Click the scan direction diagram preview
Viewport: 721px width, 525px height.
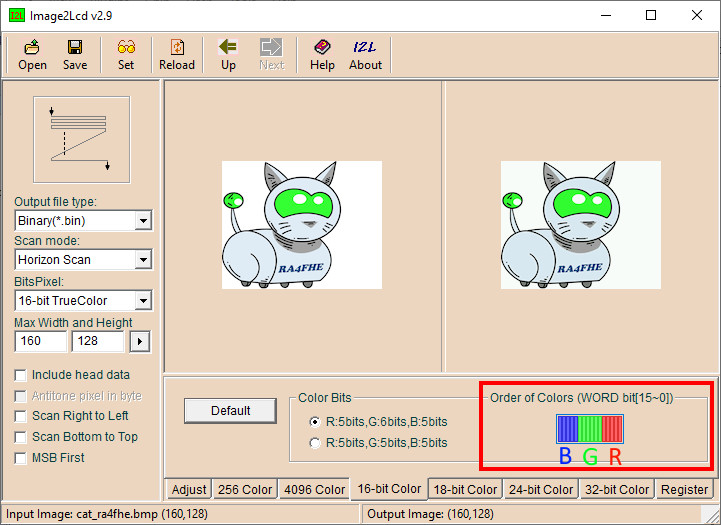[x=81, y=139]
